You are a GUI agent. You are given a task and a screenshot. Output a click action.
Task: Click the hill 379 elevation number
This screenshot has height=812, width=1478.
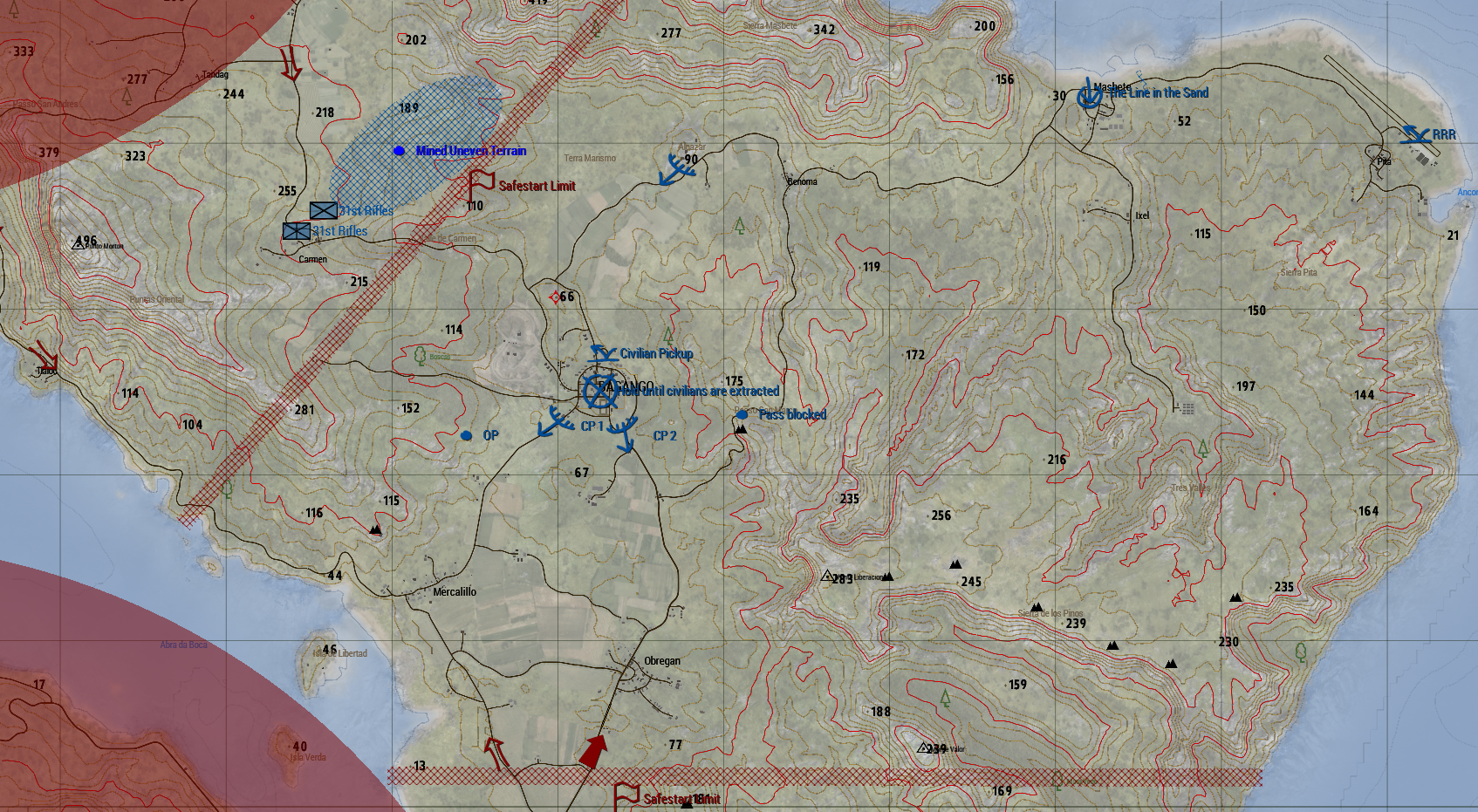[49, 153]
